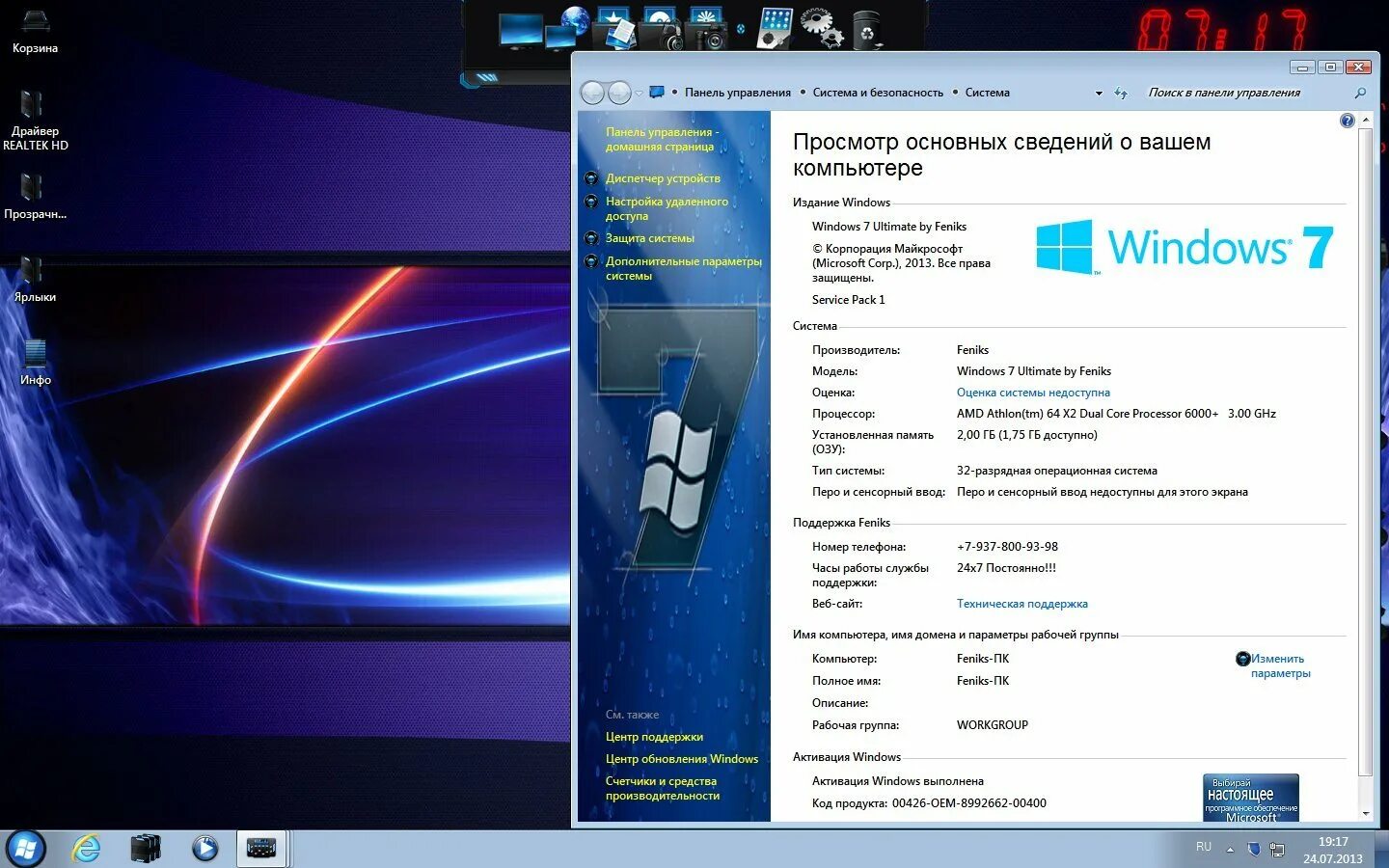Open Диспетчер устройств
This screenshot has width=1389, height=868.
click(663, 178)
